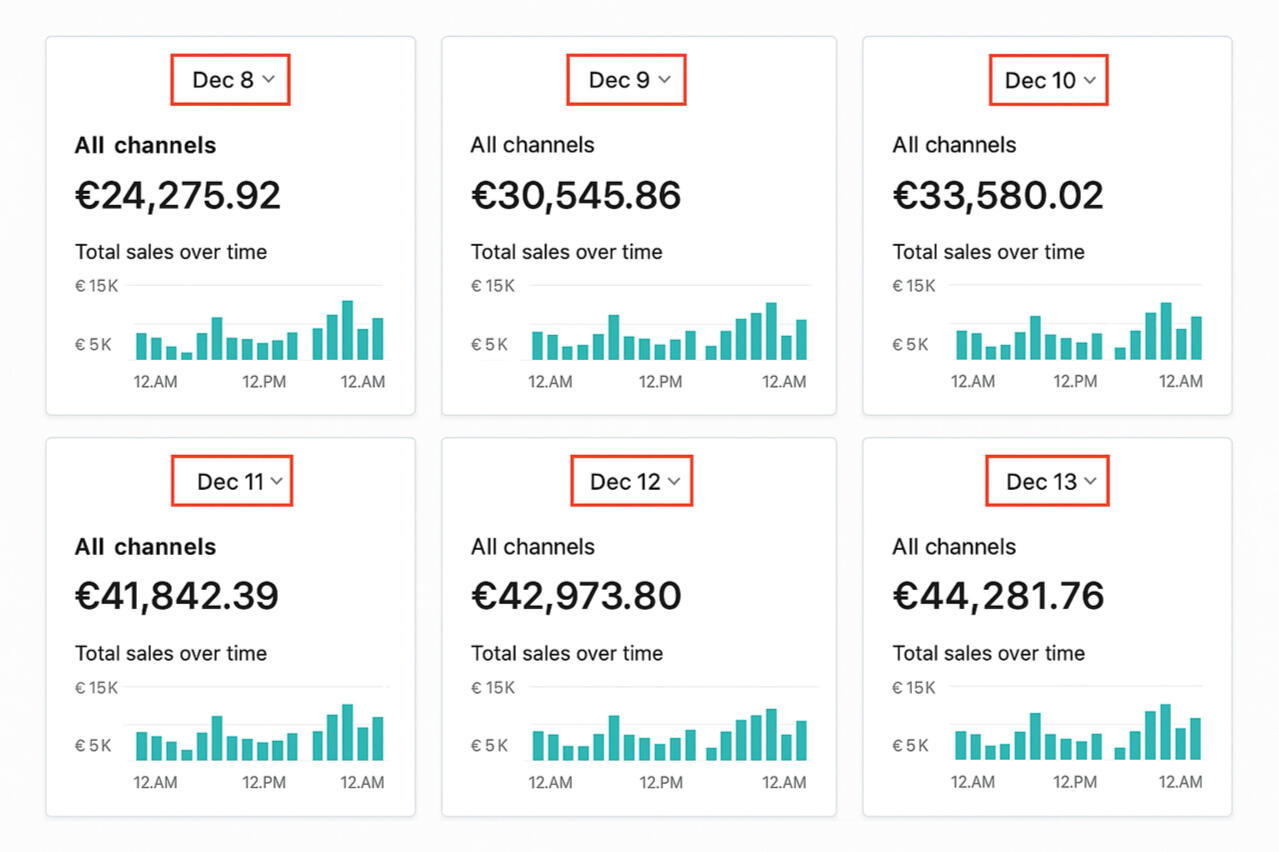Click the 12.PM axis label in the Dec 11 chart

coord(264,782)
